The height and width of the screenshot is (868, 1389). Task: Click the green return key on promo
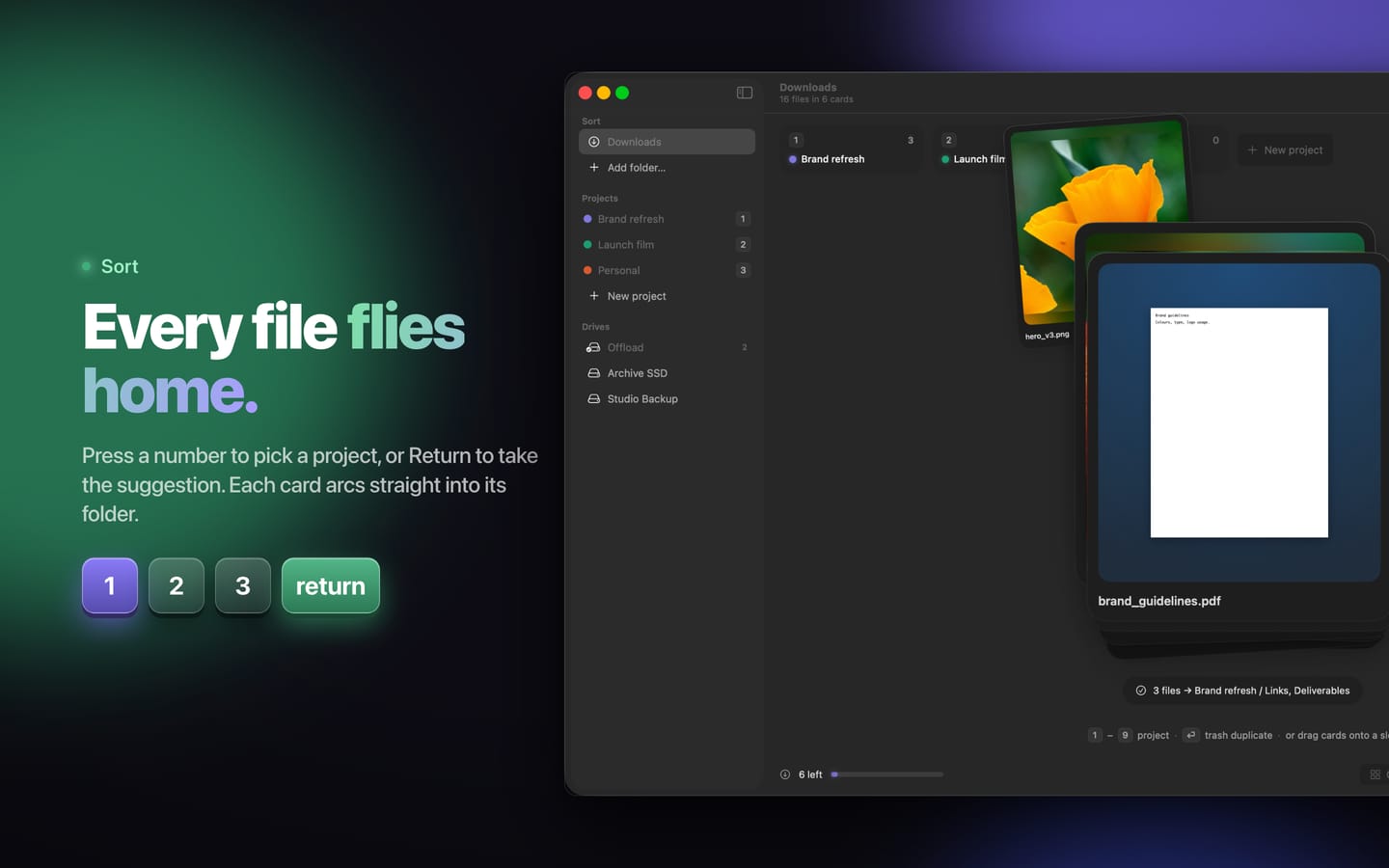click(x=331, y=585)
